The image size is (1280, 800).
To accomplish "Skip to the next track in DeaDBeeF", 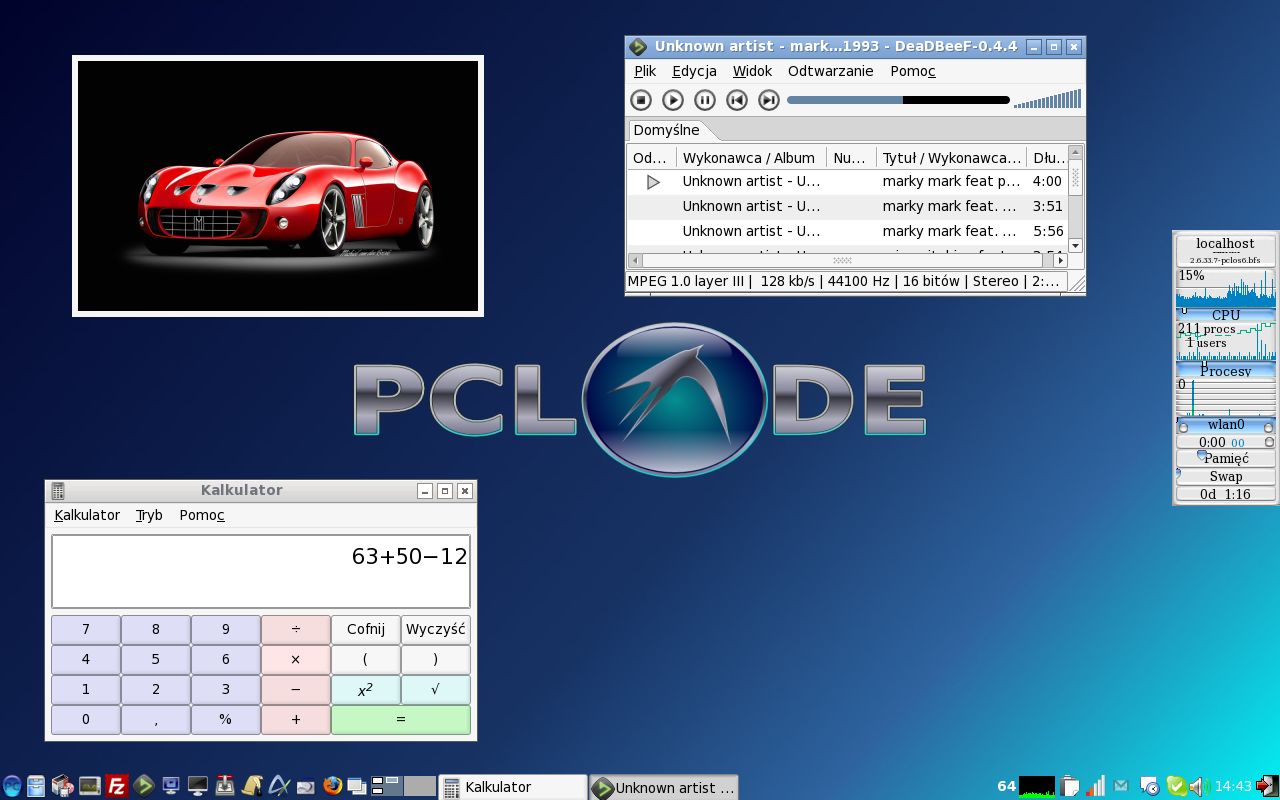I will pyautogui.click(x=769, y=100).
